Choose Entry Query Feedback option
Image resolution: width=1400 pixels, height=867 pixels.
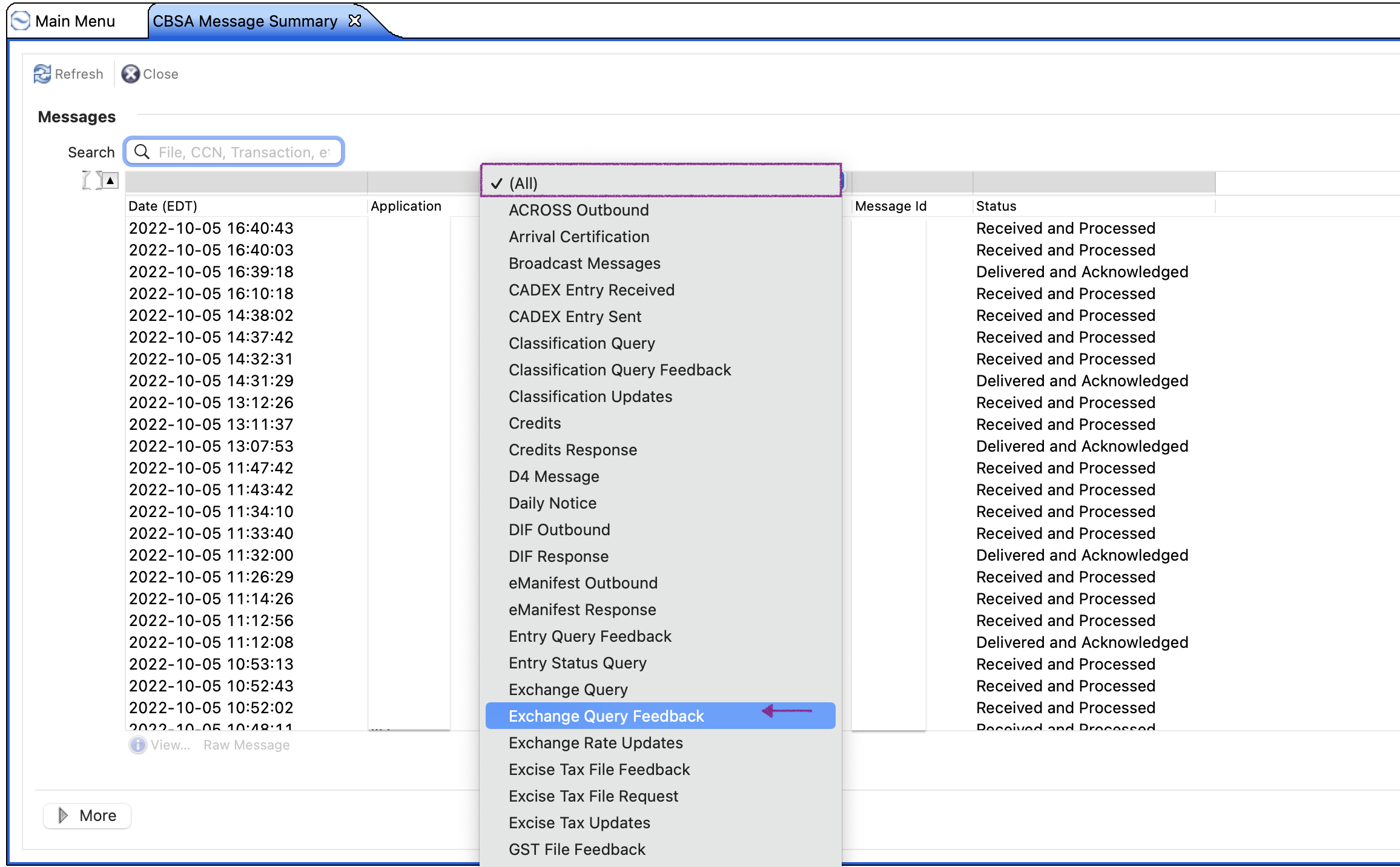pos(661,636)
